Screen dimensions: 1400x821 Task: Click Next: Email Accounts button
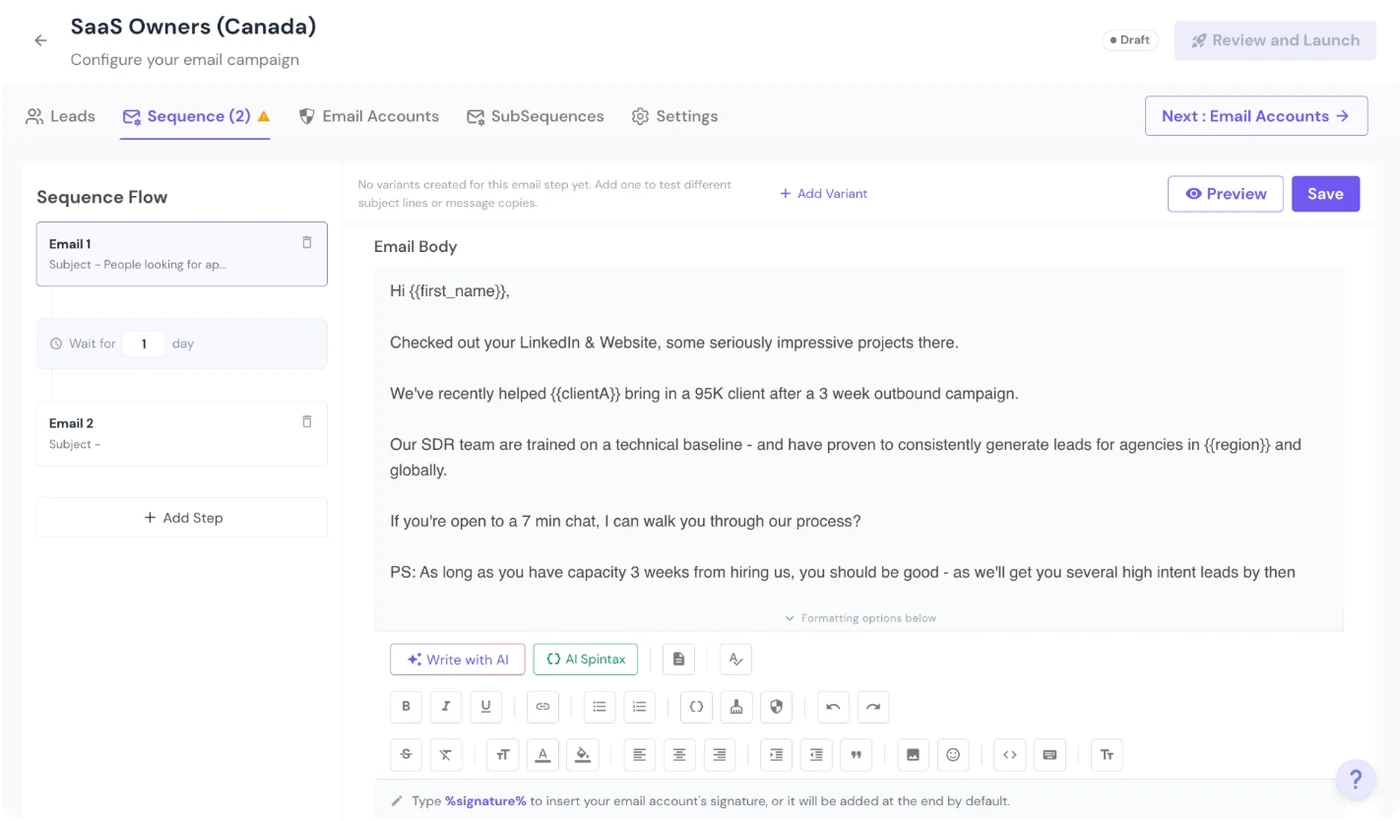pos(1256,116)
